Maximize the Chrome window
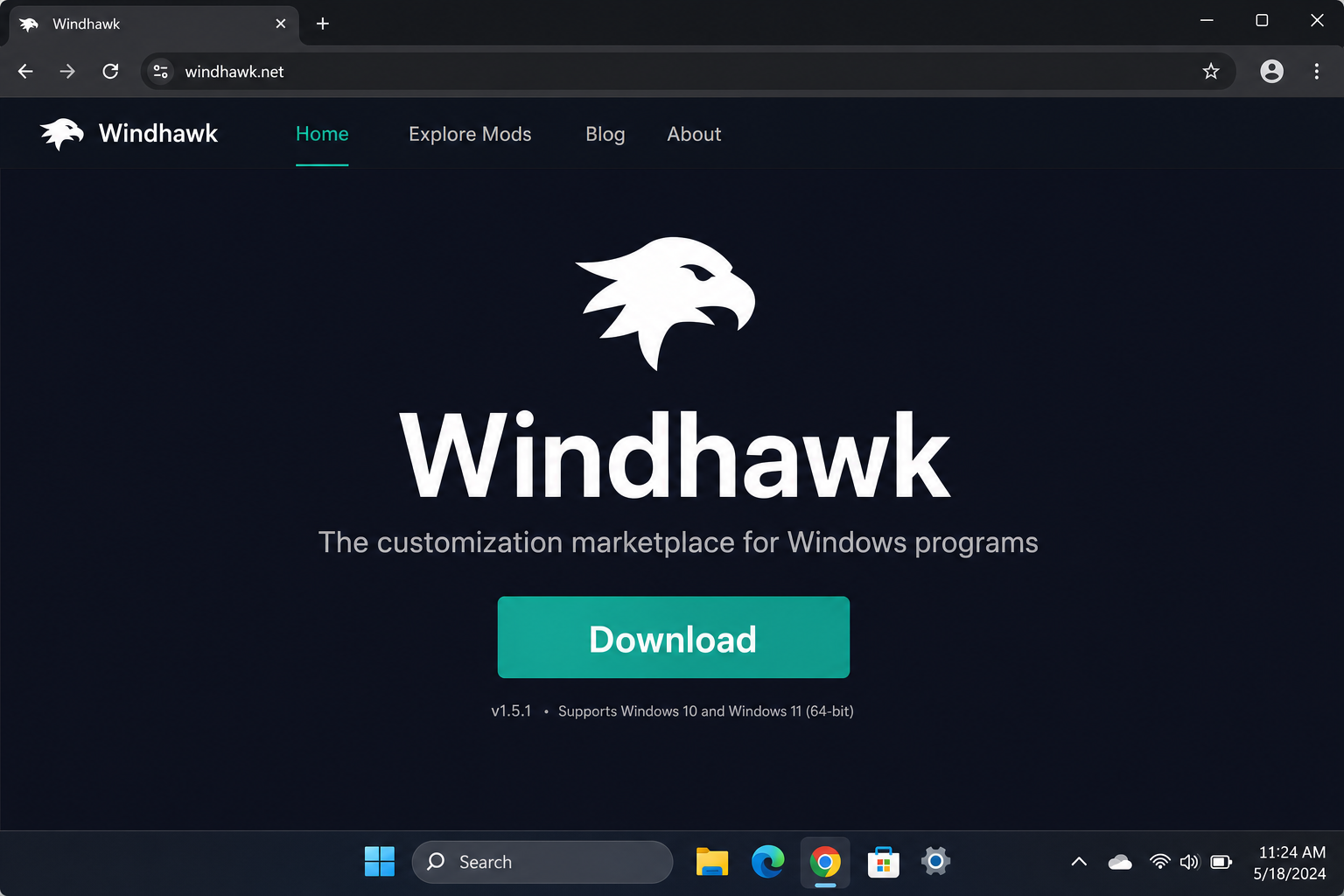The image size is (1344, 896). (1262, 20)
